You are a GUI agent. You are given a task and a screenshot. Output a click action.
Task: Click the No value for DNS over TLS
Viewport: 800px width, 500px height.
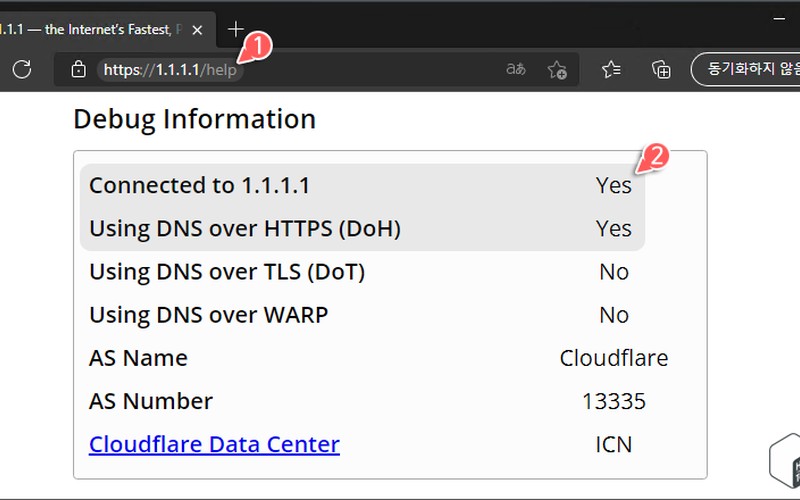tap(614, 272)
